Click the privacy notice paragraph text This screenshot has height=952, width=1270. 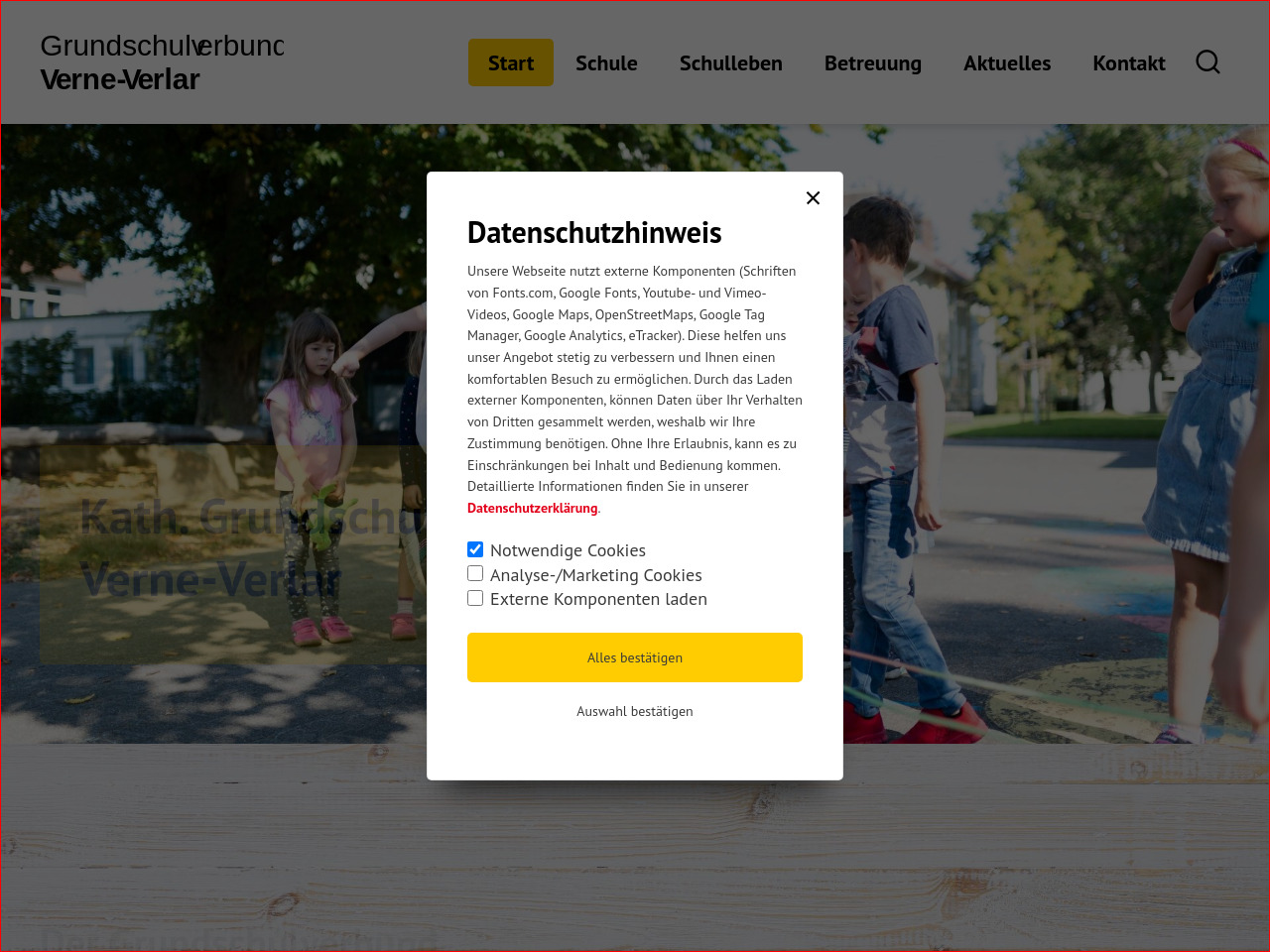click(x=634, y=378)
